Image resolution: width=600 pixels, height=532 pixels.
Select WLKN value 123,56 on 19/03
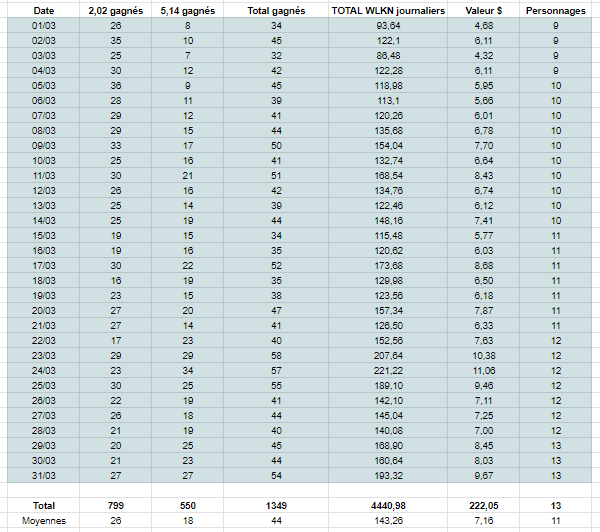(x=388, y=295)
